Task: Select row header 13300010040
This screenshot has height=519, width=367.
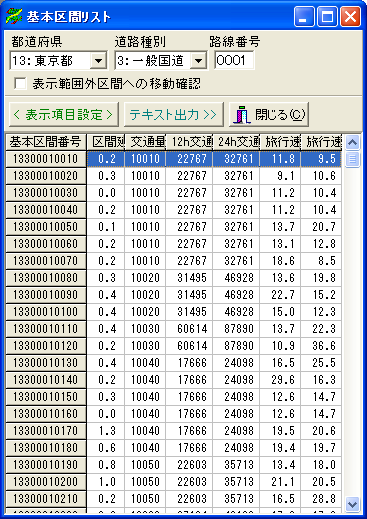Action: coord(46,210)
